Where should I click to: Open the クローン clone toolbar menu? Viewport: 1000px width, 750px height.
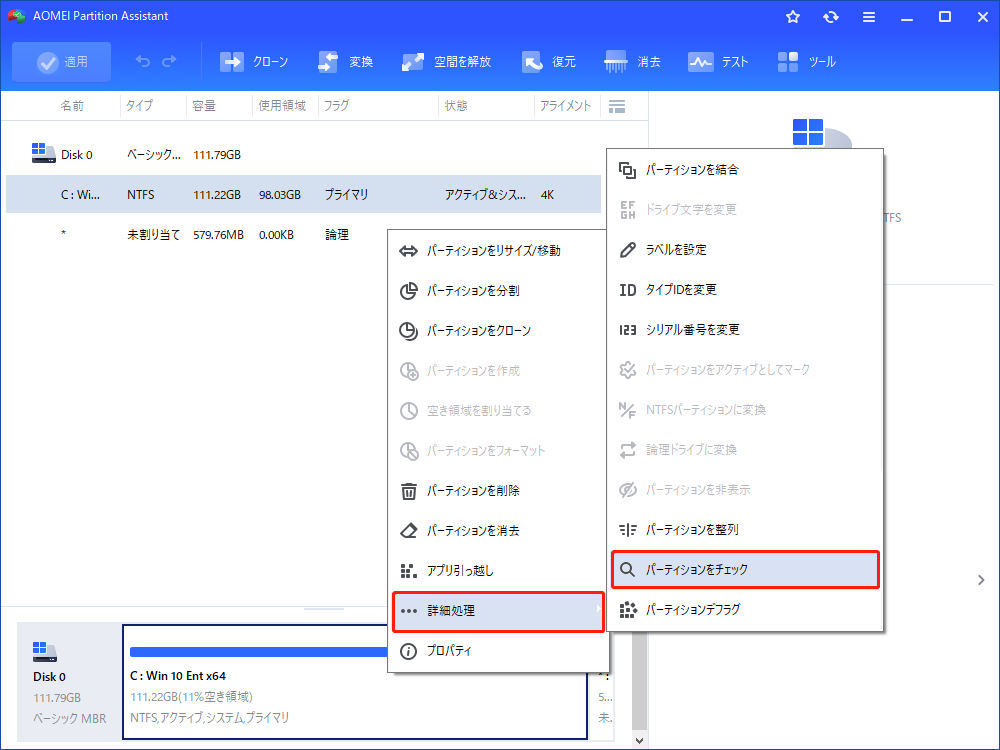pos(254,62)
